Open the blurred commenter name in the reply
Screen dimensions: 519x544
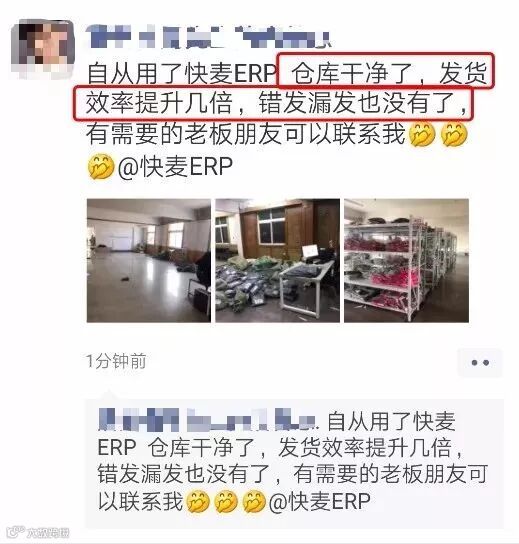click(207, 419)
